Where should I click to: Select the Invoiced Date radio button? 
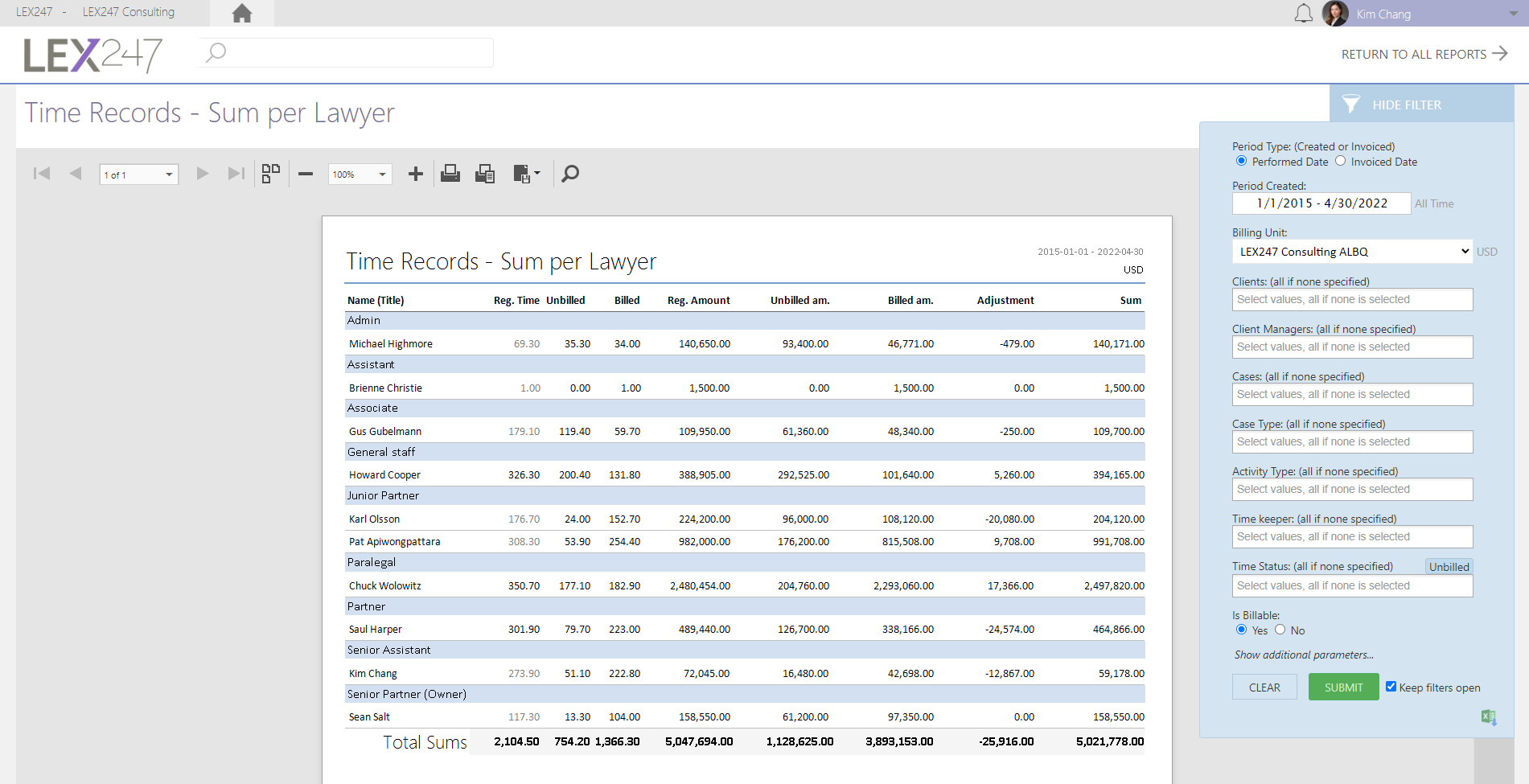click(x=1340, y=161)
